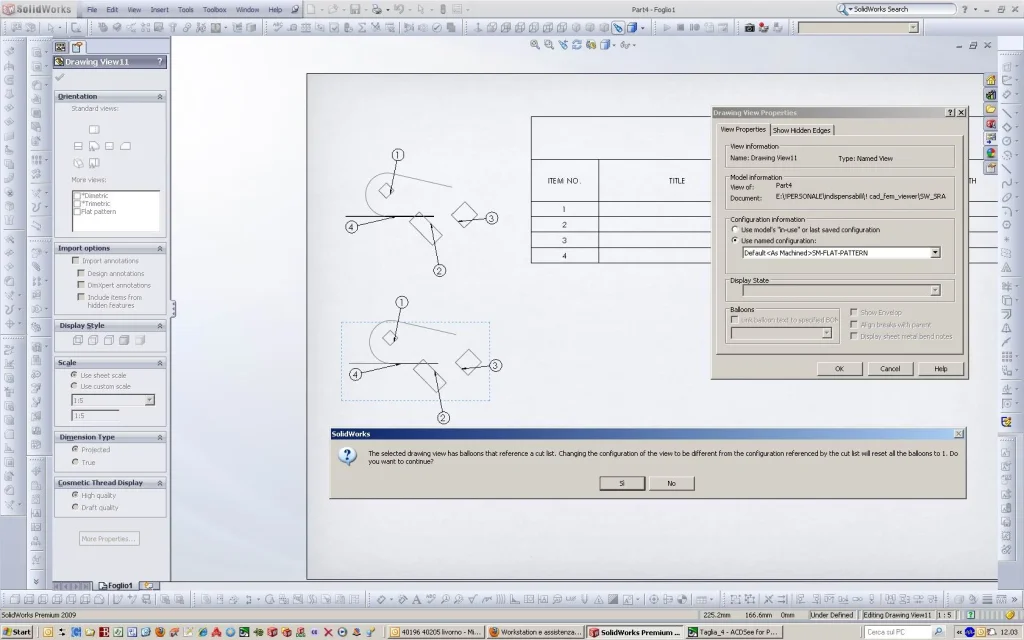Click the camera screen capture icon
This screenshot has width=1024, height=640.
point(749,27)
